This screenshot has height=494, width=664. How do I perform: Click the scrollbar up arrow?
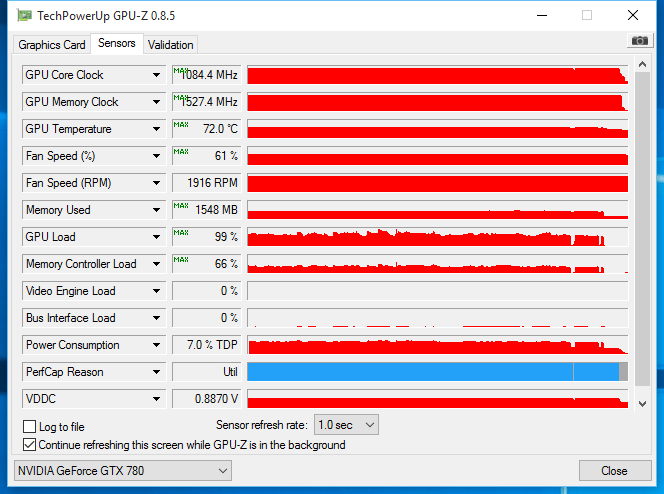(642, 64)
